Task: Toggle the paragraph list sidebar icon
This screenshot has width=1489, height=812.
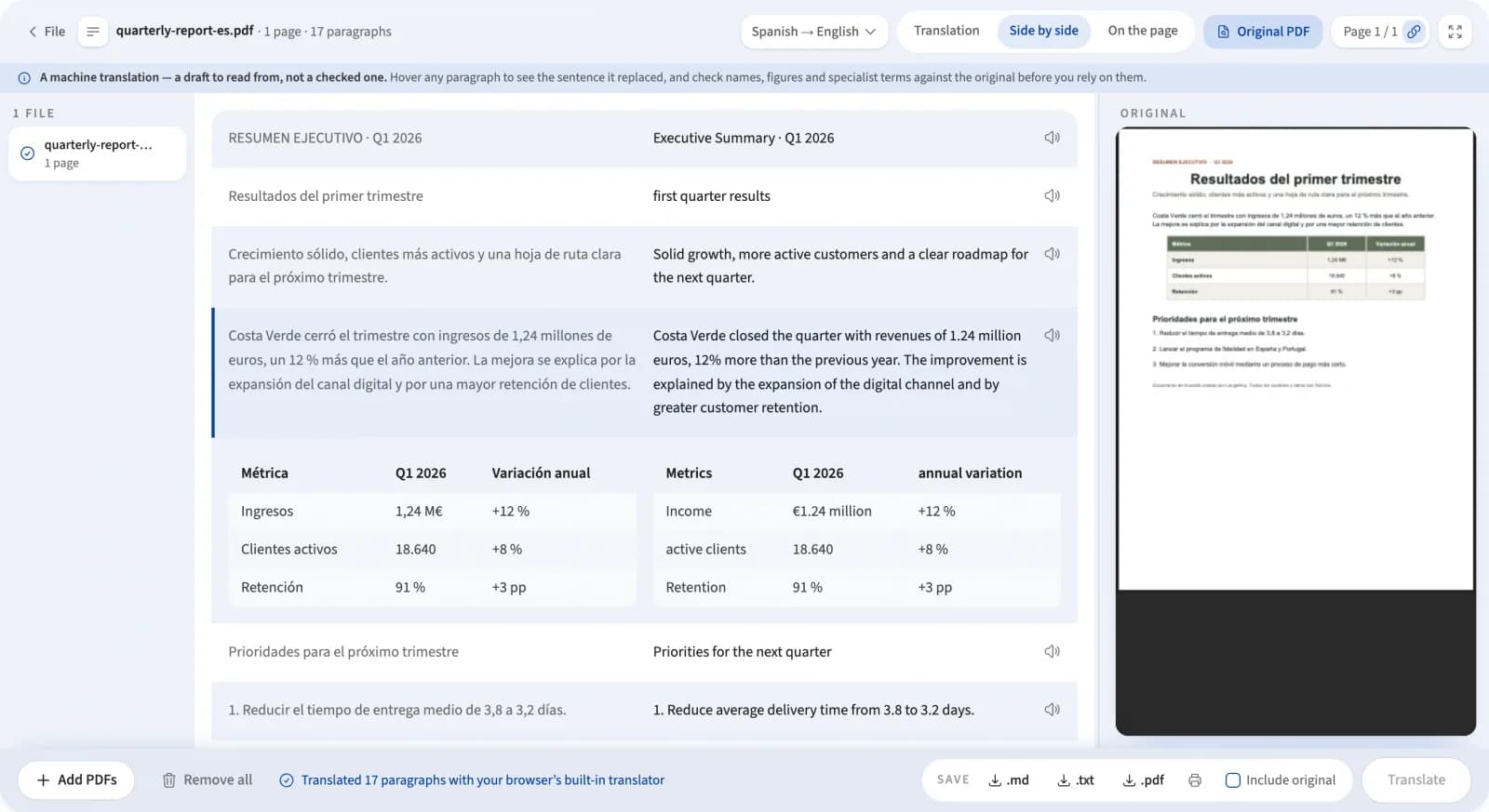Action: pos(92,32)
